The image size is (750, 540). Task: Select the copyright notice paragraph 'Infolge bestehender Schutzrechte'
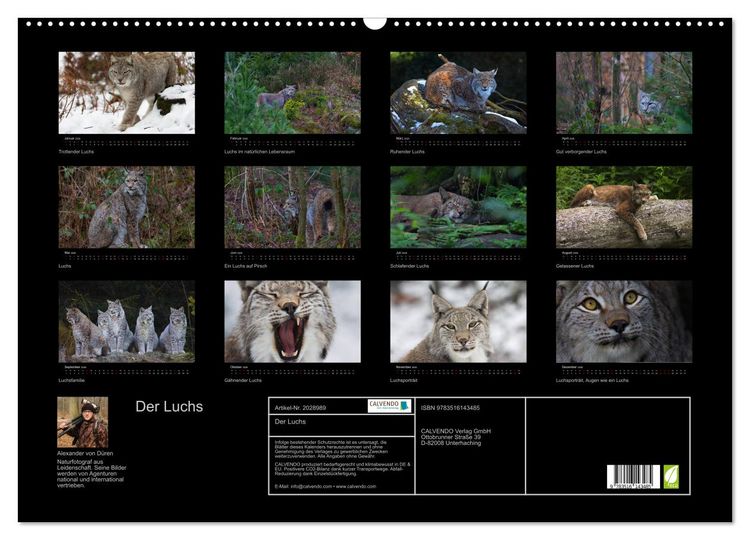[331, 449]
